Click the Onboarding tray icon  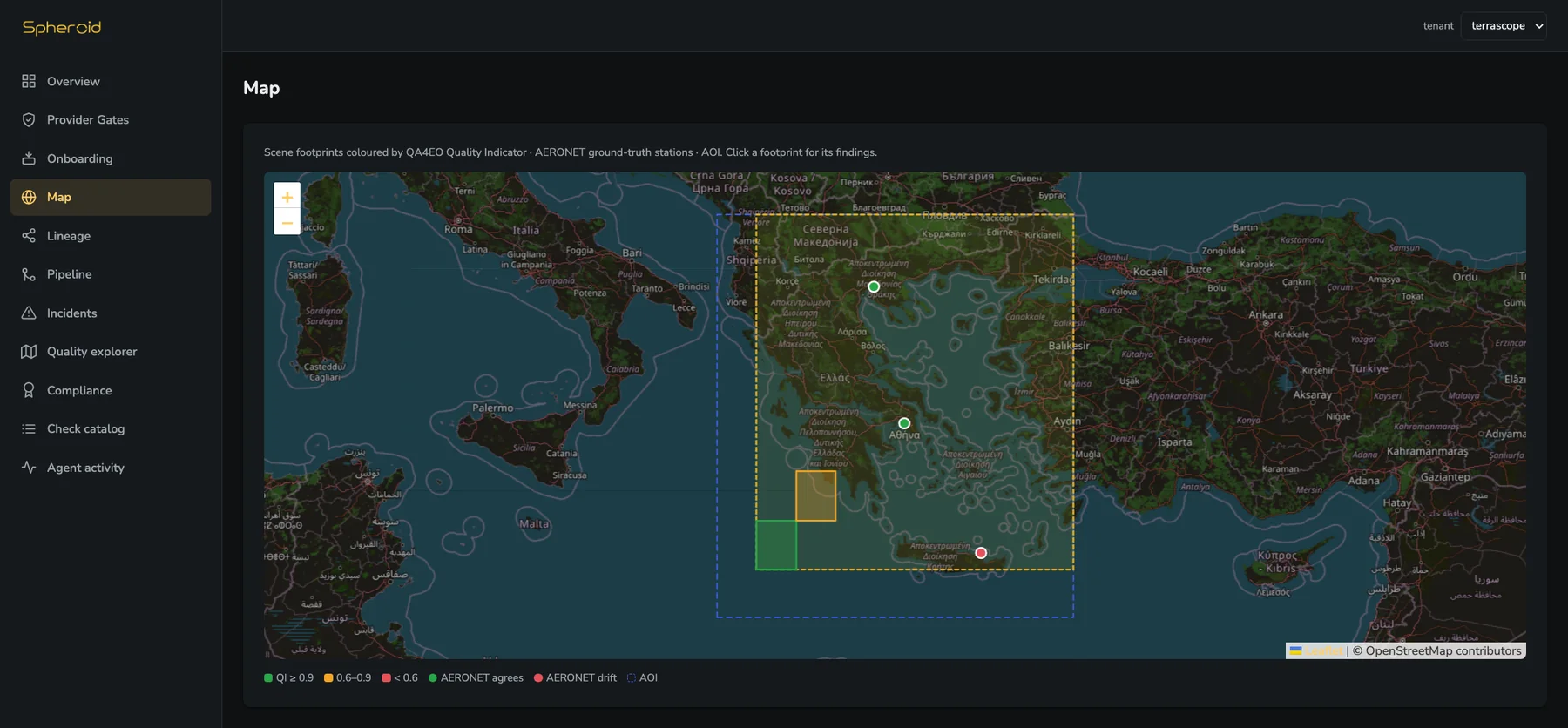pos(29,158)
